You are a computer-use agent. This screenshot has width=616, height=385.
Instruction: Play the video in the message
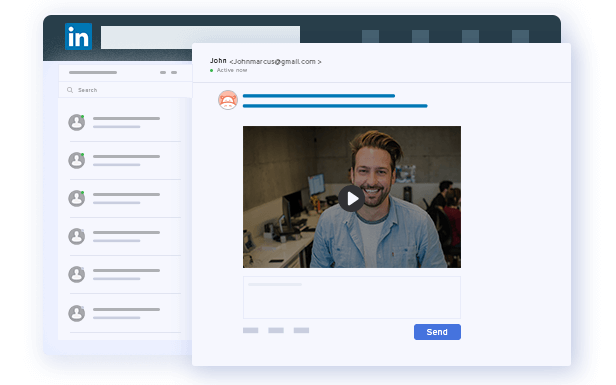[352, 198]
